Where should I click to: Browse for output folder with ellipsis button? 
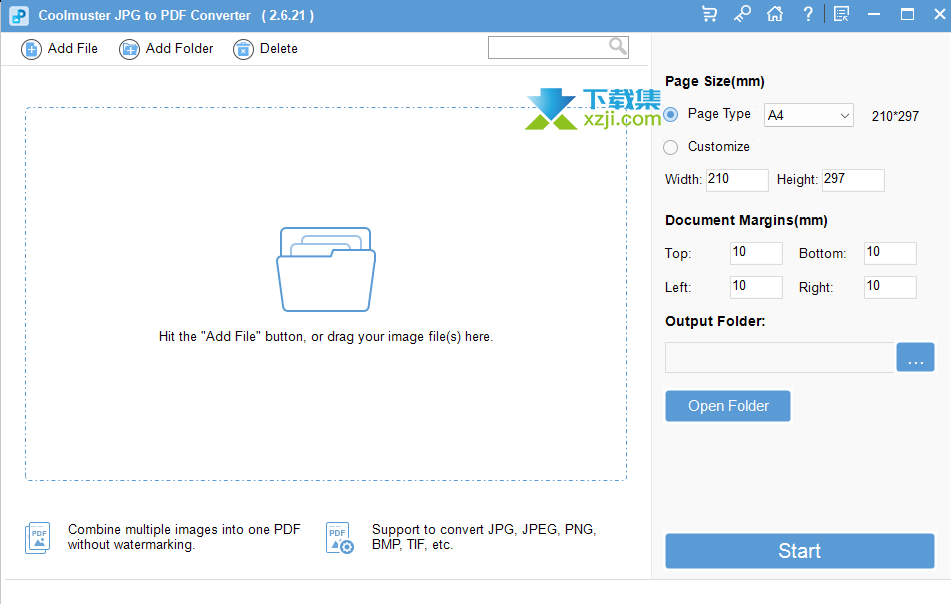[915, 358]
